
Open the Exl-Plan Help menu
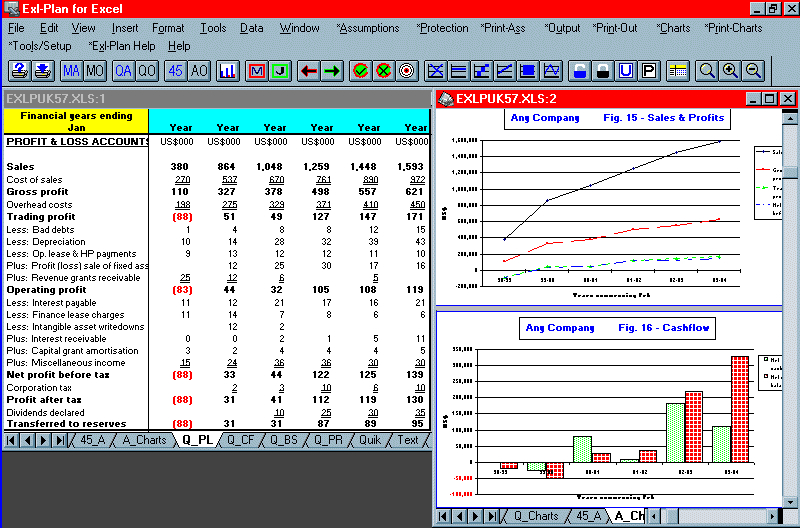[121, 46]
